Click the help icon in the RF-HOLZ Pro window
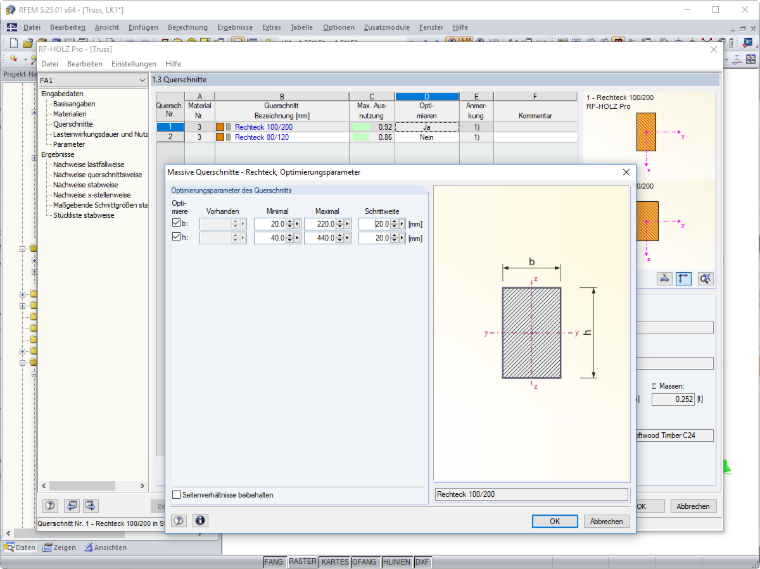The height and width of the screenshot is (569, 760). click(50, 506)
